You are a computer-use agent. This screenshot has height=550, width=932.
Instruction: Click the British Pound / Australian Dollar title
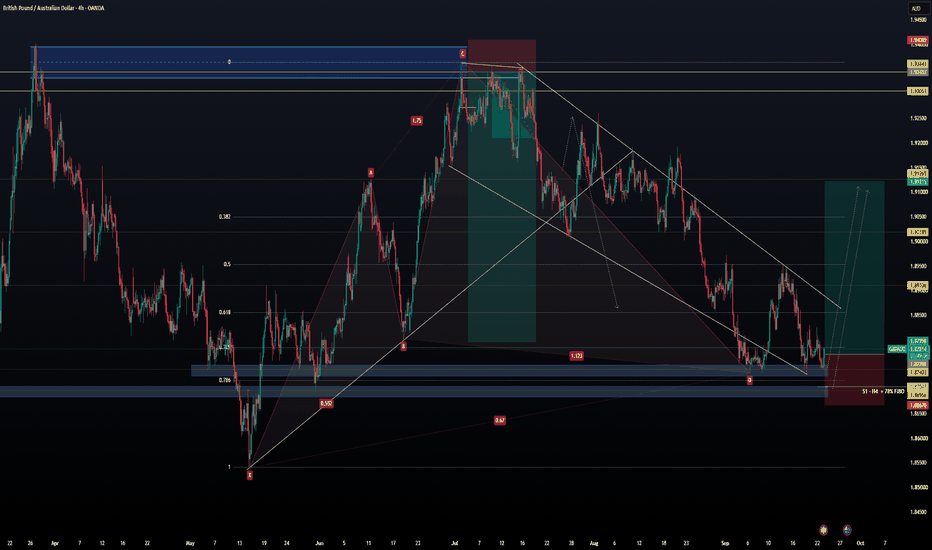(x=35, y=8)
